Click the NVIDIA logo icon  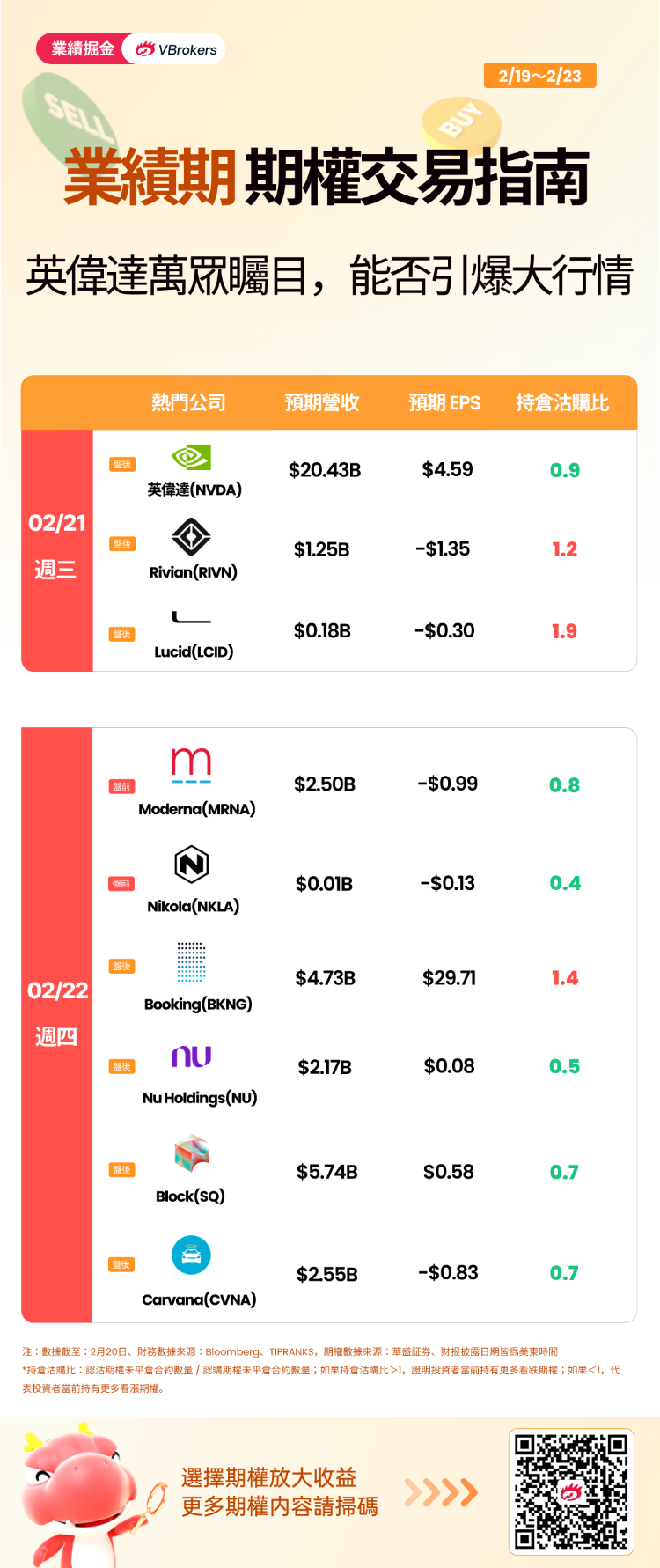click(x=191, y=458)
